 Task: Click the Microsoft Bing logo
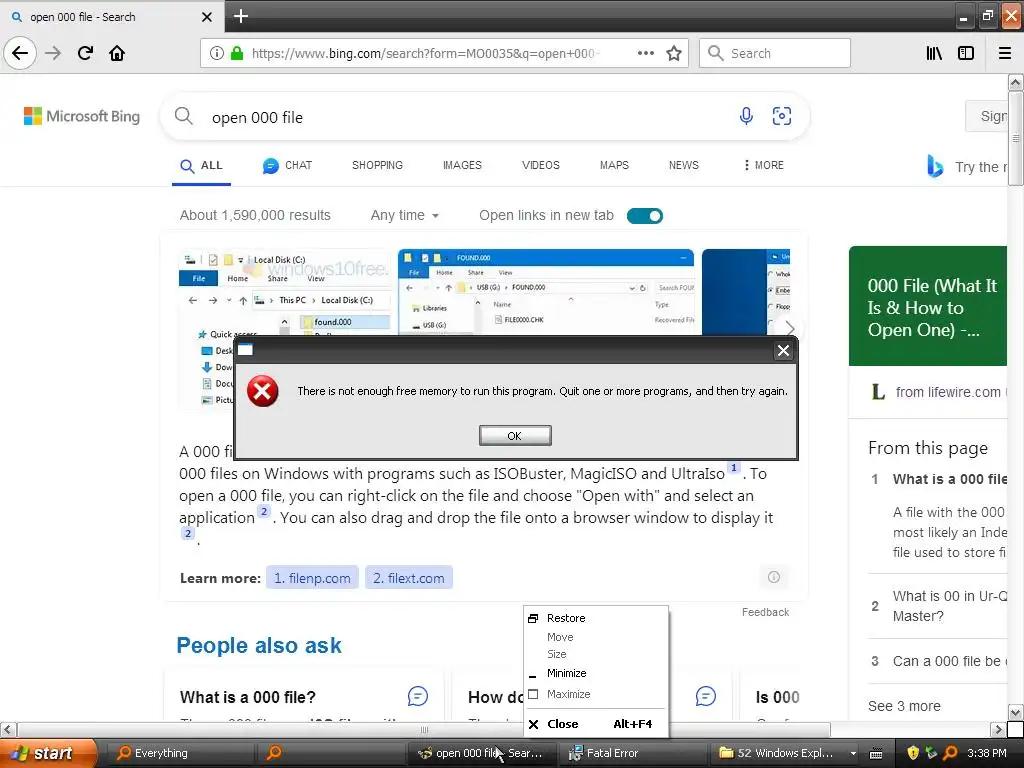[x=82, y=116]
